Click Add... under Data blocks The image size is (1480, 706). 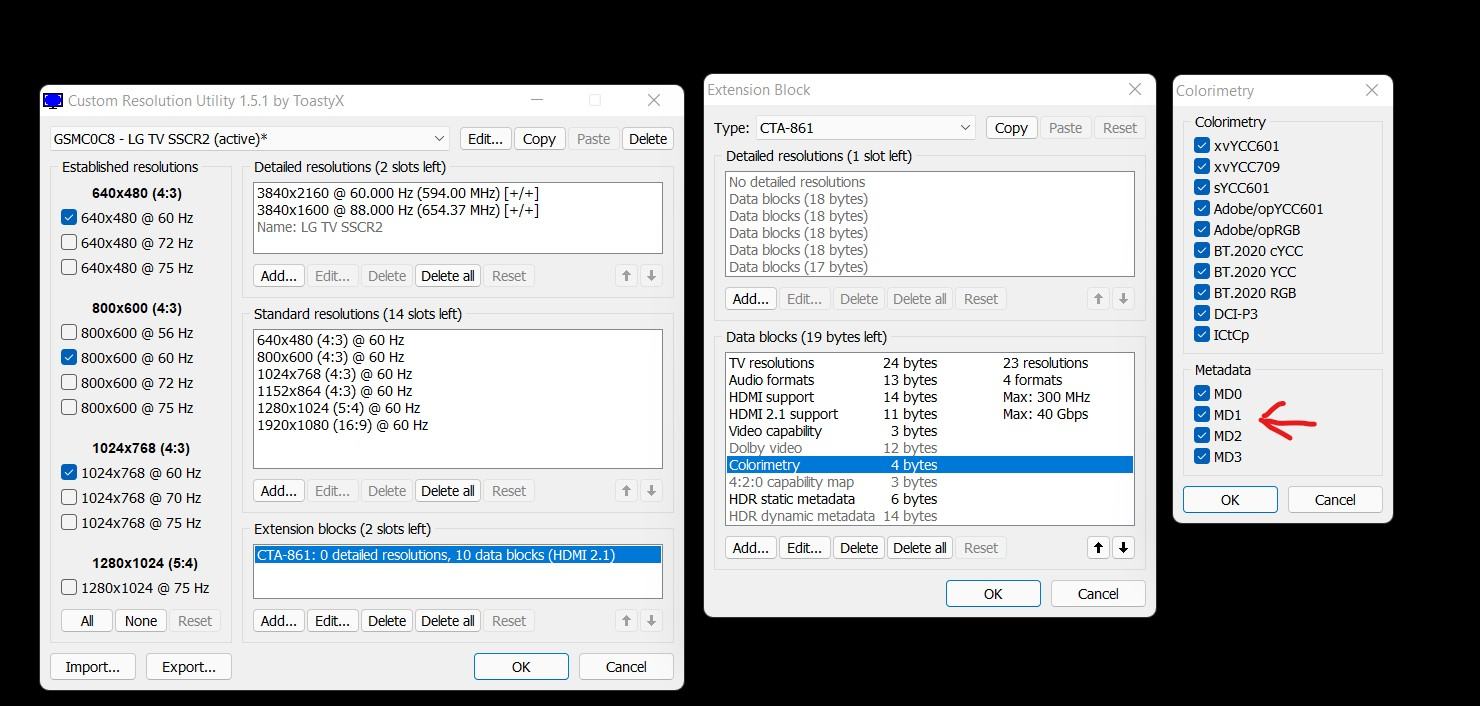pyautogui.click(x=750, y=548)
